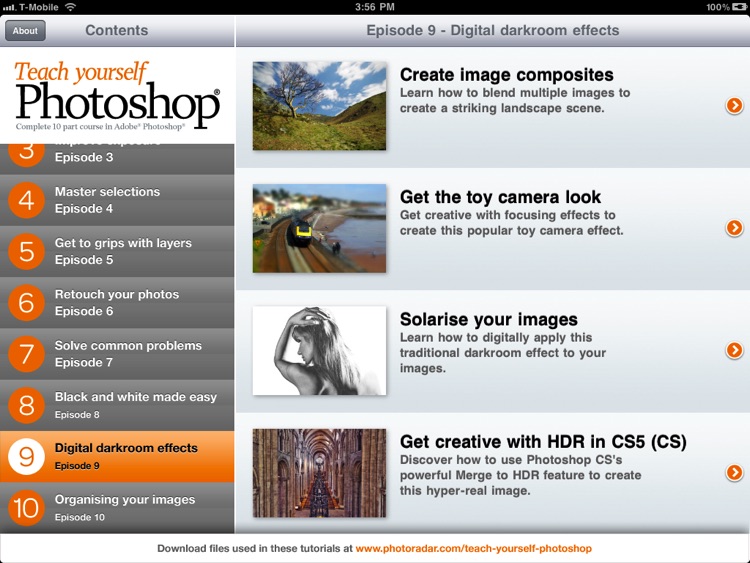Tap the Episode 9 - Digital darkroom effects header
750x563 pixels.
tap(493, 31)
